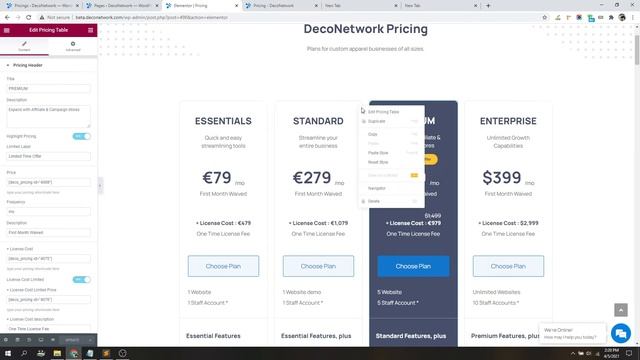640x360 pixels.
Task: Click the $399 price text
Action: [x=502, y=178]
